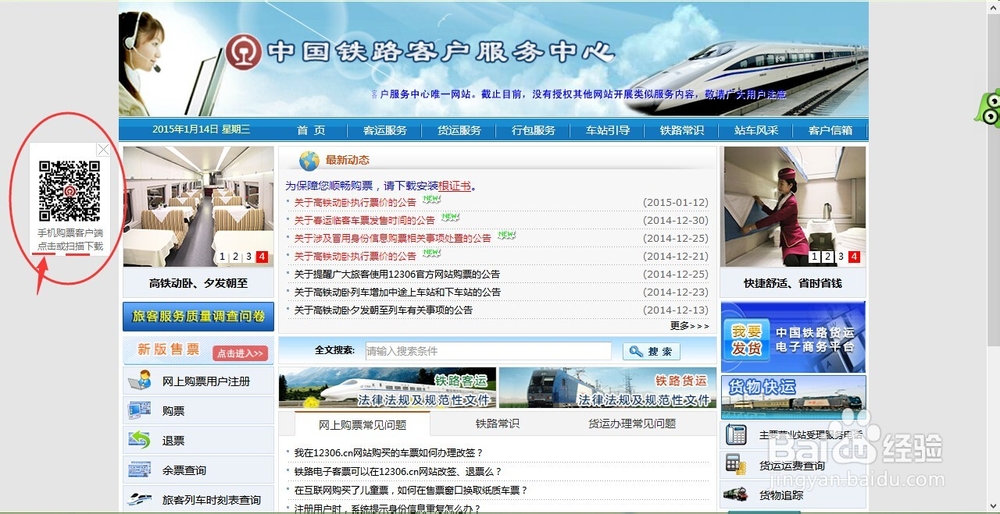Open 铁路客运 法律法规 banner

[x=387, y=388]
